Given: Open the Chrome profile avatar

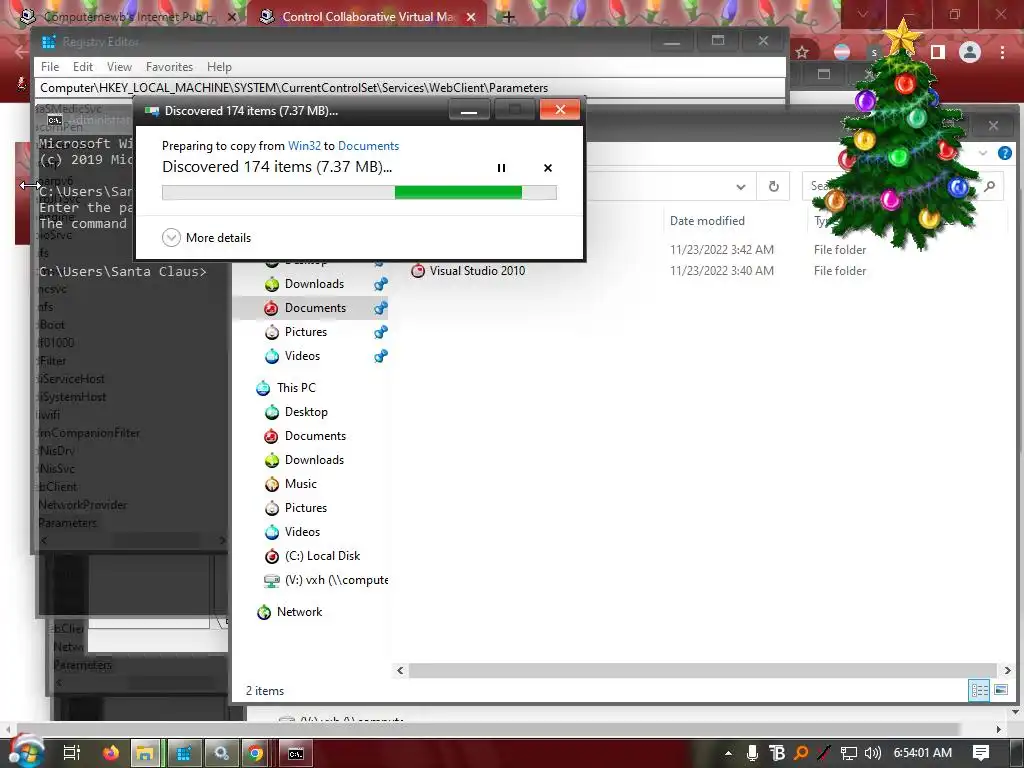Looking at the screenshot, I should (x=970, y=52).
